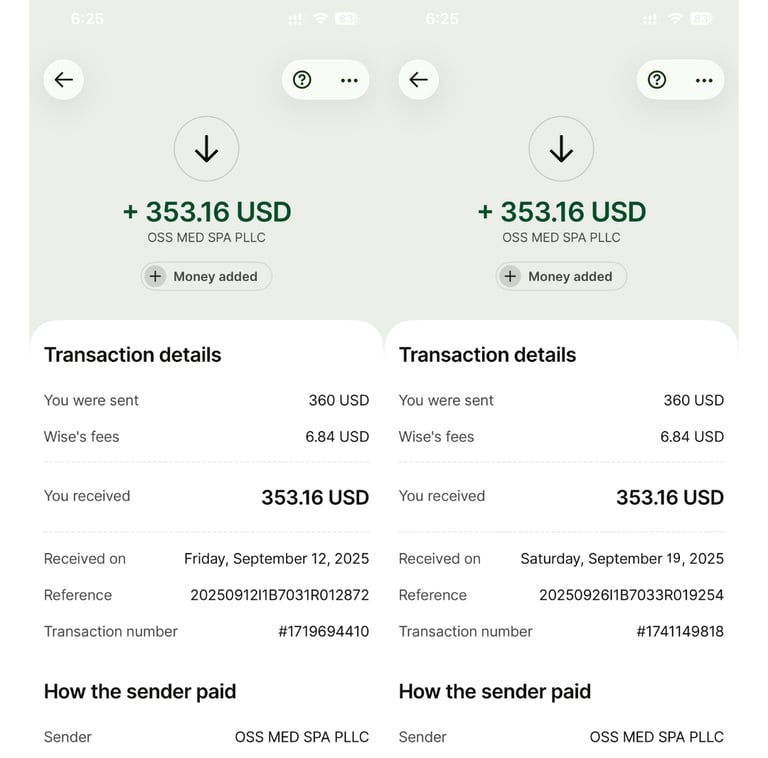This screenshot has height=758, width=768.
Task: Tap the plus icon in left Money added chip
Action: click(x=155, y=276)
